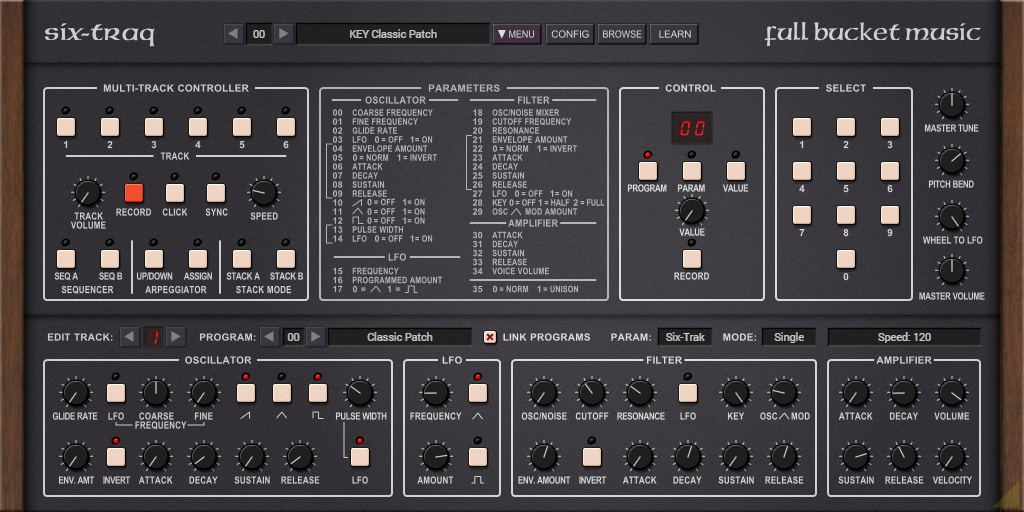The height and width of the screenshot is (512, 1024).
Task: Uncheck the LINK PROGRAMS checkbox
Action: click(x=490, y=337)
